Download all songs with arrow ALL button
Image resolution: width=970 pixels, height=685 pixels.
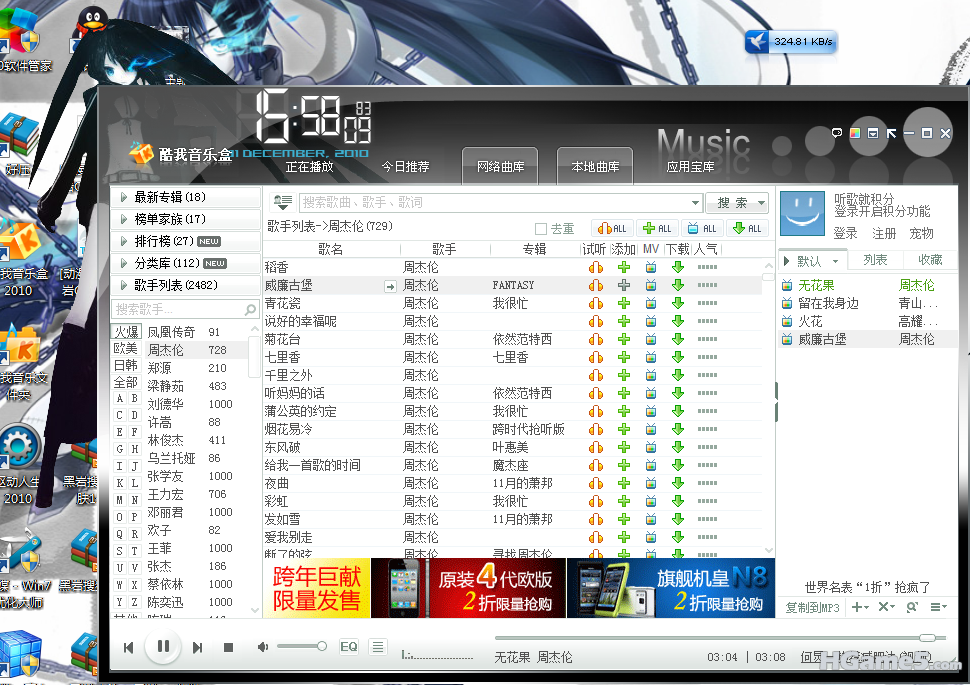click(747, 228)
